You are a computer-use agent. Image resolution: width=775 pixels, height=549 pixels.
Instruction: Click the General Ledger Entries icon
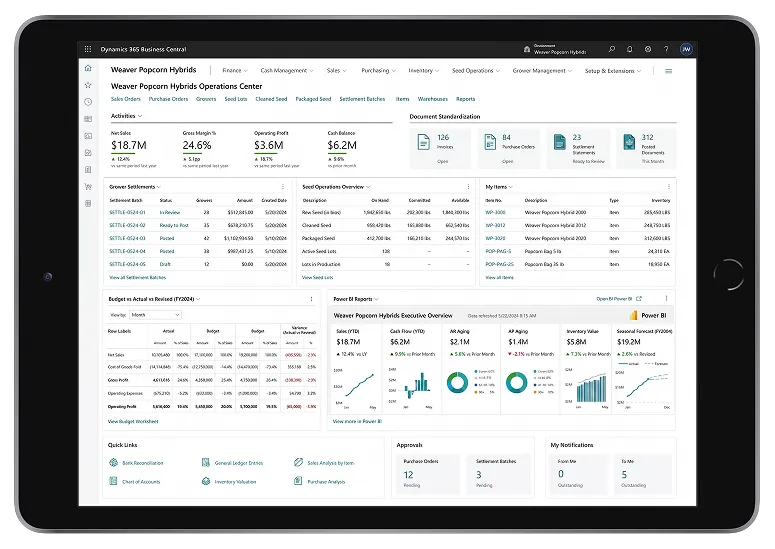click(x=206, y=463)
